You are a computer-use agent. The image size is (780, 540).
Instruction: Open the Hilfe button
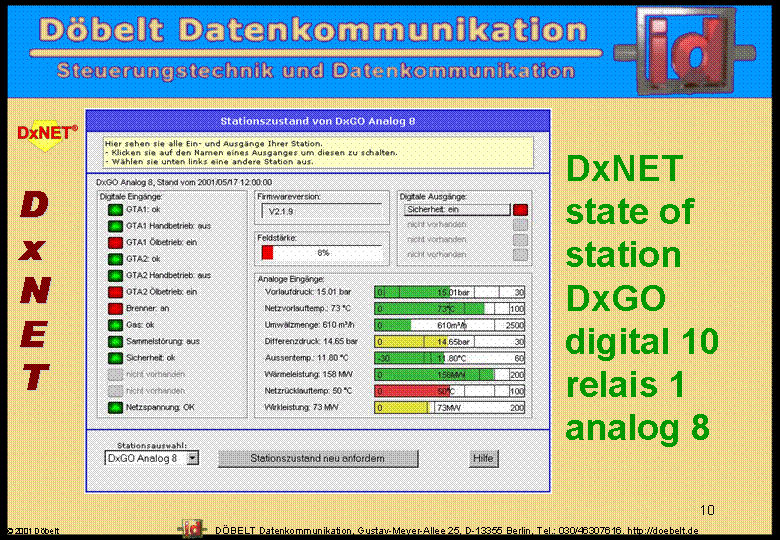[x=483, y=458]
